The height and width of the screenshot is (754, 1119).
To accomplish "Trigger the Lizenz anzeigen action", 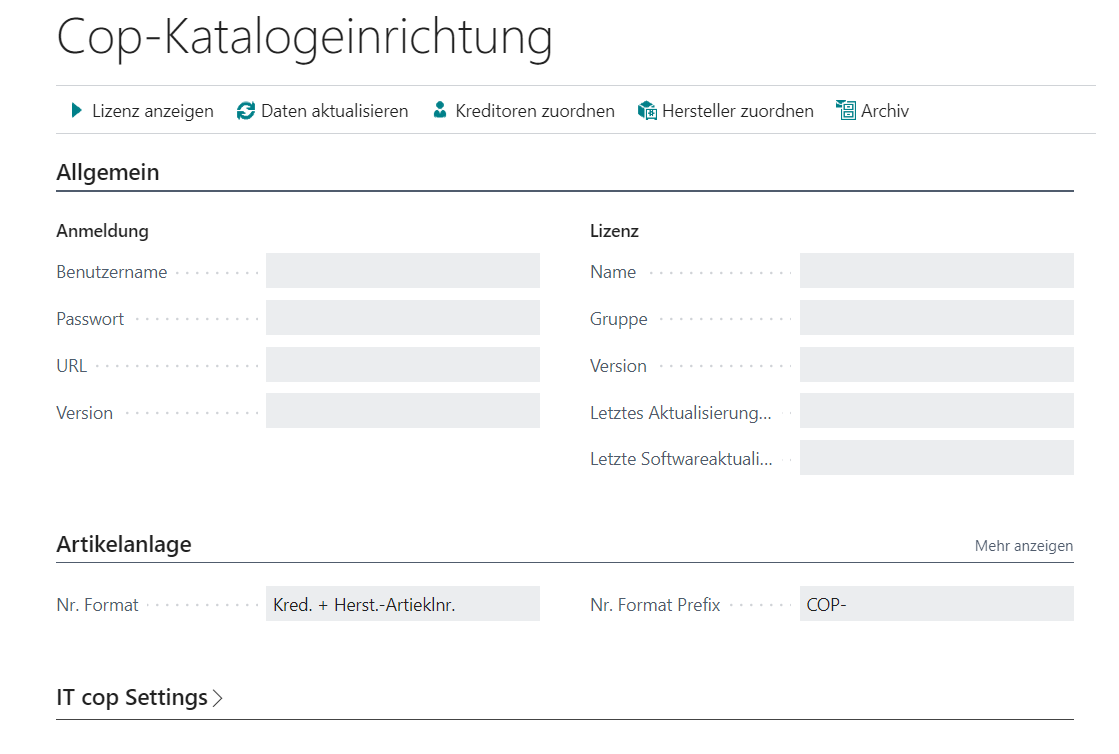I will (152, 111).
